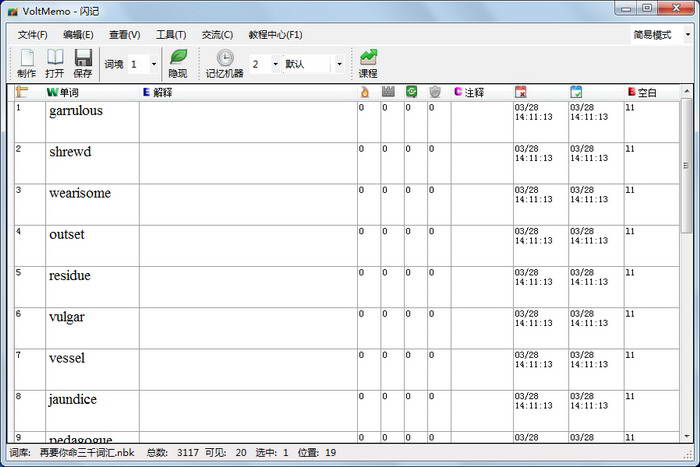Launch the 记忆机器 clock icon
Image resolution: width=700 pixels, height=467 pixels.
click(225, 63)
